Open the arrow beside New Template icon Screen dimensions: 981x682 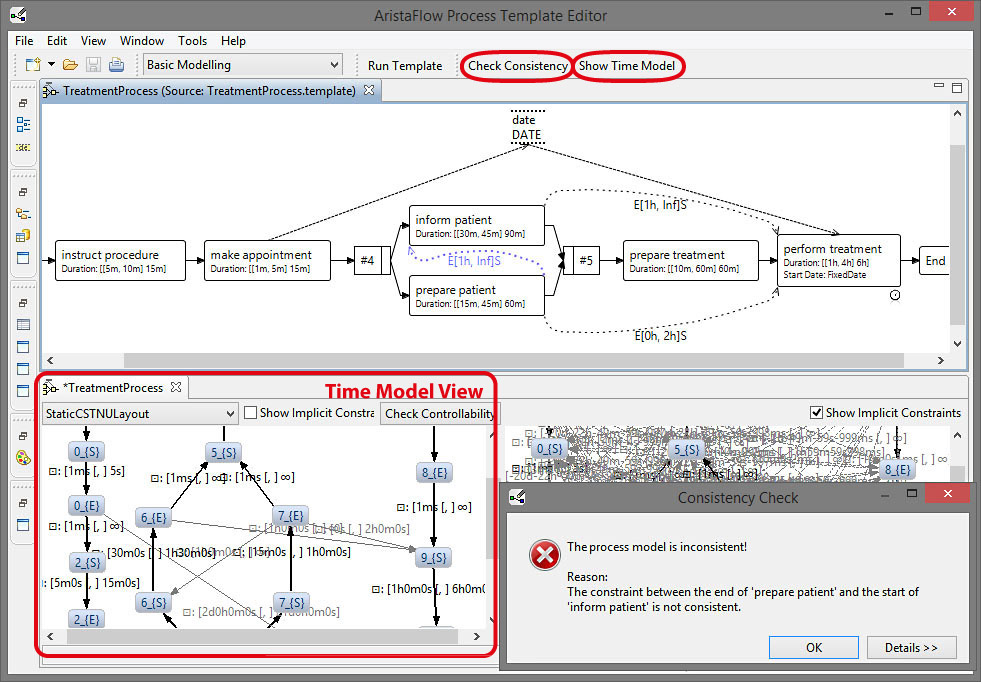(51, 64)
